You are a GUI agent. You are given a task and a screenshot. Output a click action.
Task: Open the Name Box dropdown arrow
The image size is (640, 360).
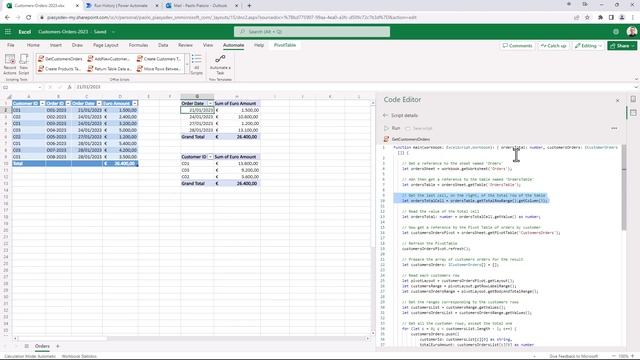pyautogui.click(x=40, y=87)
